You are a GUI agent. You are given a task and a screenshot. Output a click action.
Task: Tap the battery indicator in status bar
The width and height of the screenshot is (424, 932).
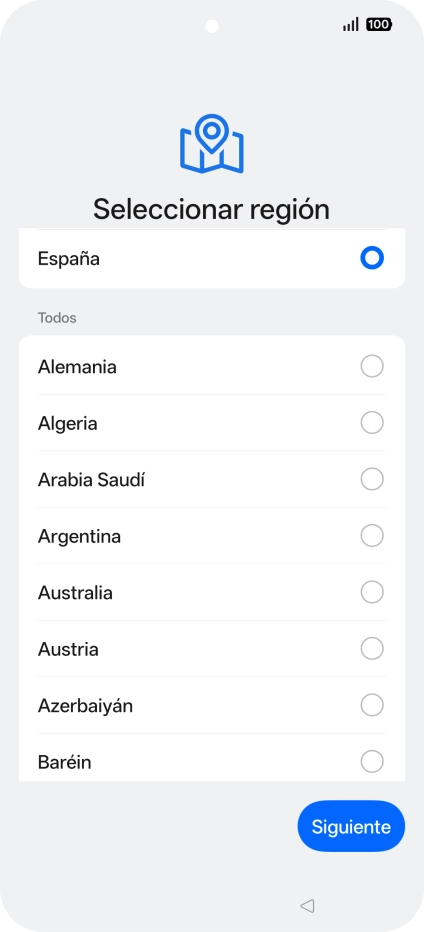(379, 24)
